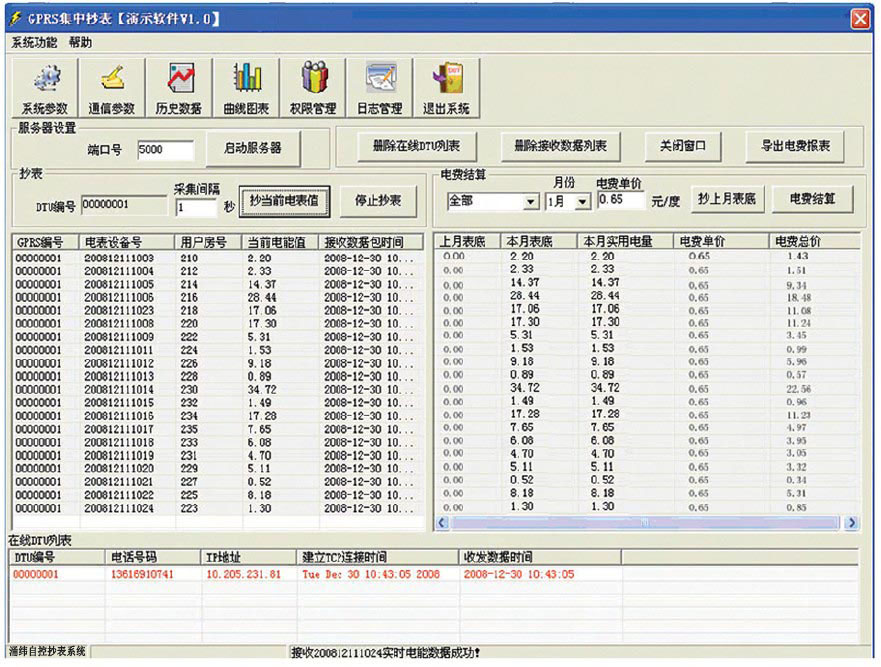
Task: Open 通信参数 toolbar icon
Action: 112,88
